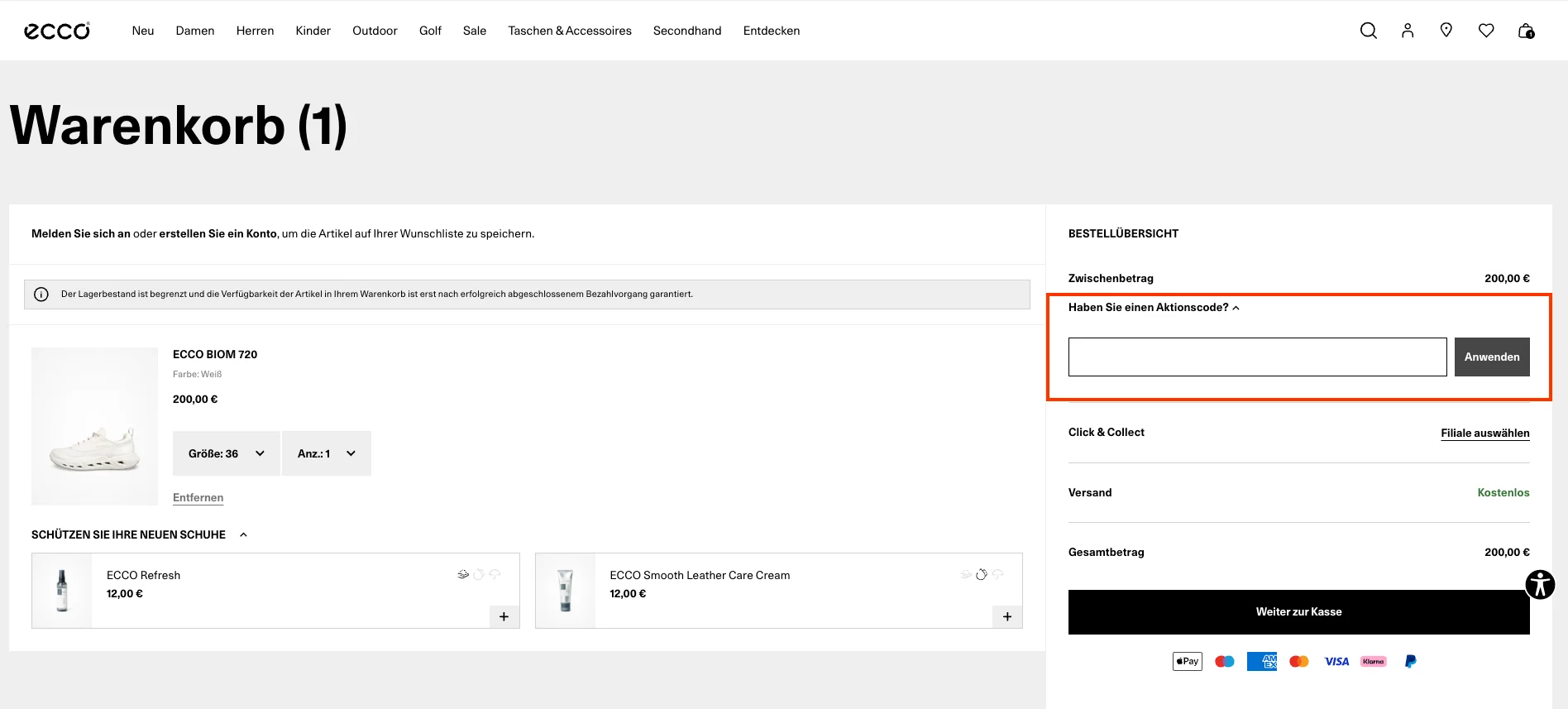This screenshot has height=709, width=1568.
Task: Collapse Schützen Sie Ihre neuen Schuhe section
Action: click(139, 534)
